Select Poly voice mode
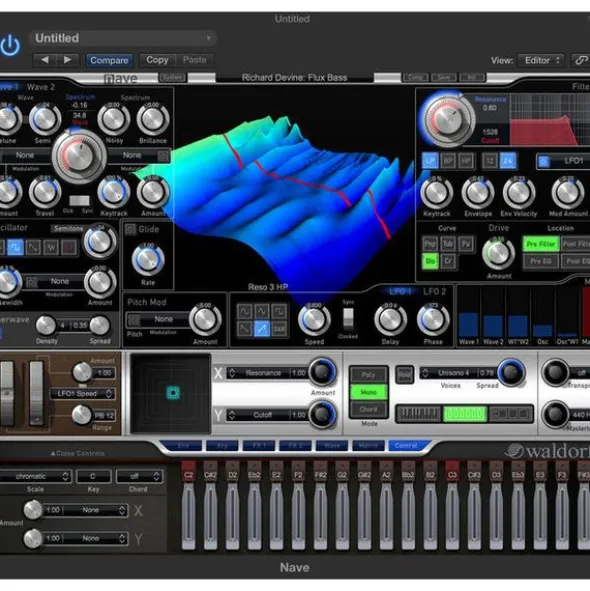 [368, 375]
